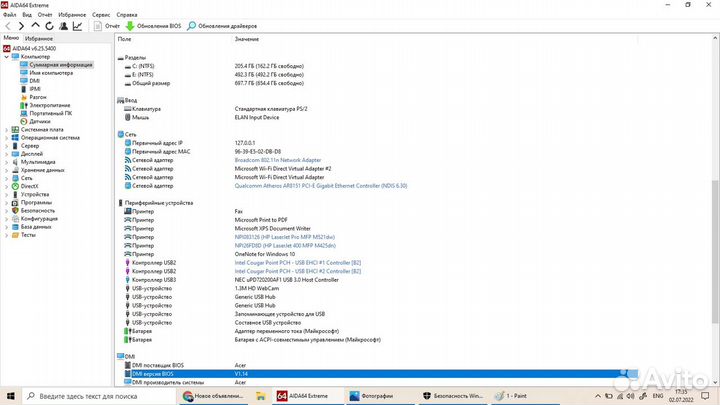
Task: Open Intel Cougar Point EHCI #1 link
Action: click(x=298, y=263)
